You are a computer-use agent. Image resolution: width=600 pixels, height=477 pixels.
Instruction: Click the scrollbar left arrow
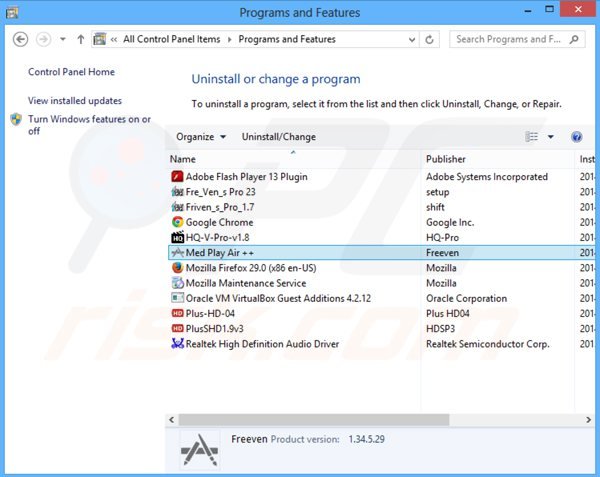[172, 420]
